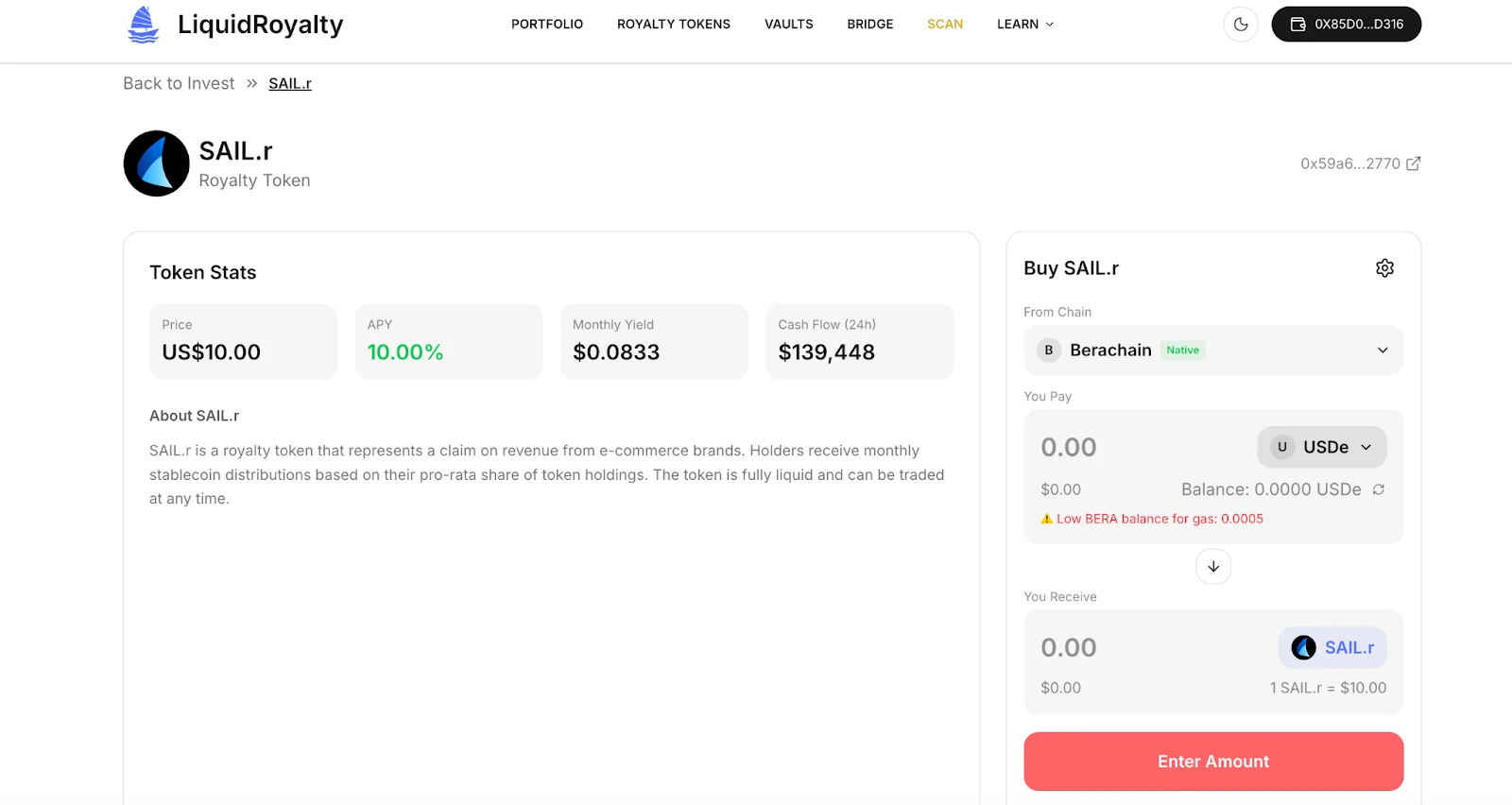Go to Royalty Tokens menu

coord(674,25)
